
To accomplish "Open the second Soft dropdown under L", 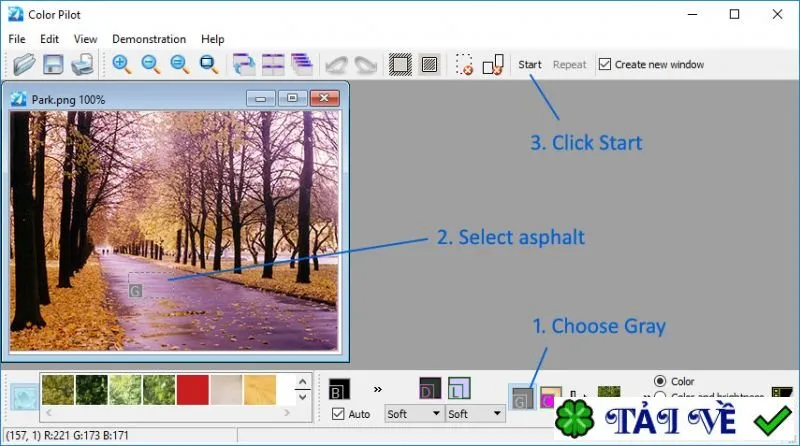I will (x=475, y=414).
